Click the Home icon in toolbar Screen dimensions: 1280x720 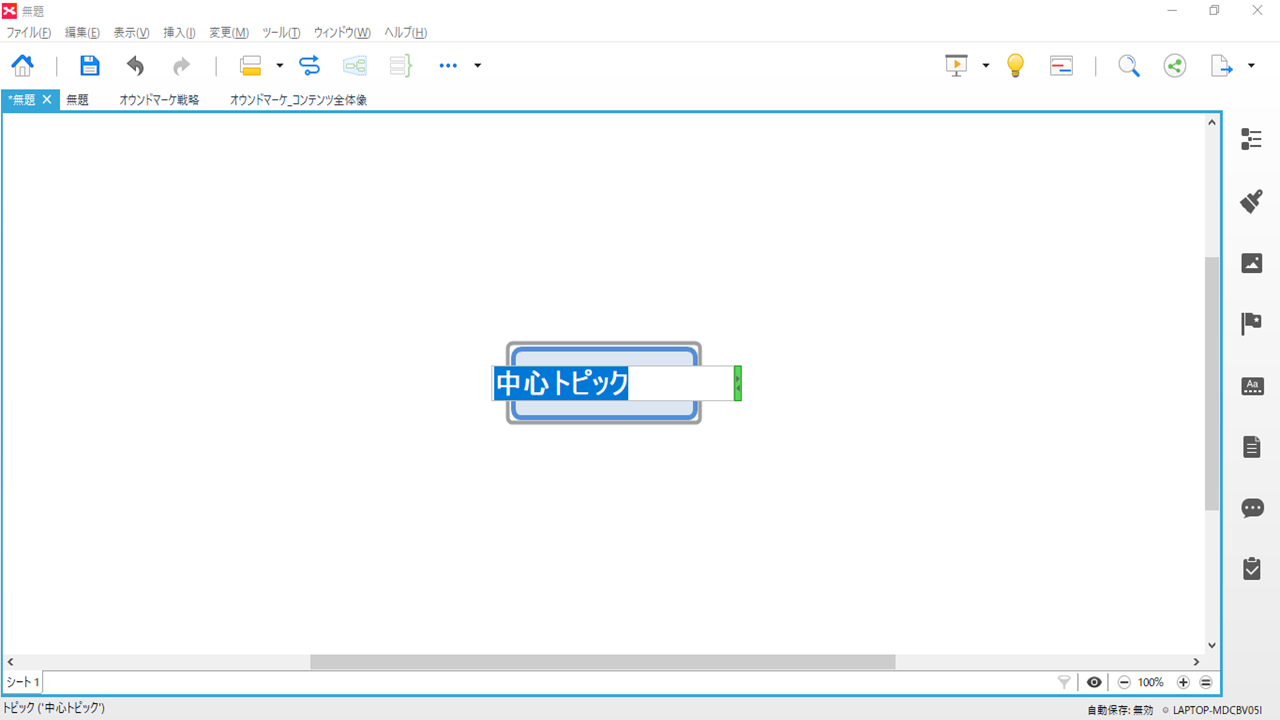(22, 66)
